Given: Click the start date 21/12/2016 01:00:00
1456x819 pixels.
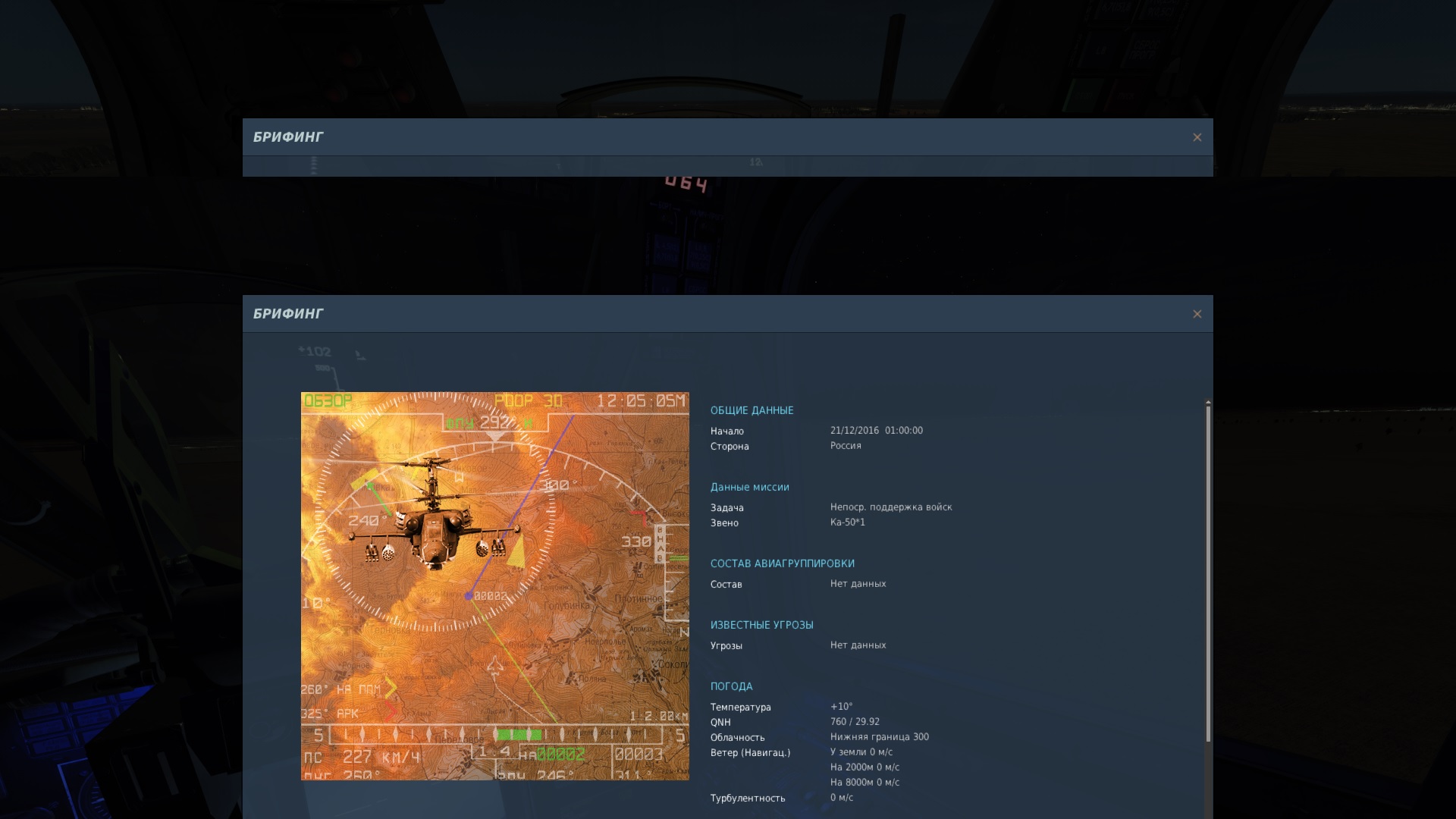Looking at the screenshot, I should pyautogui.click(x=876, y=431).
